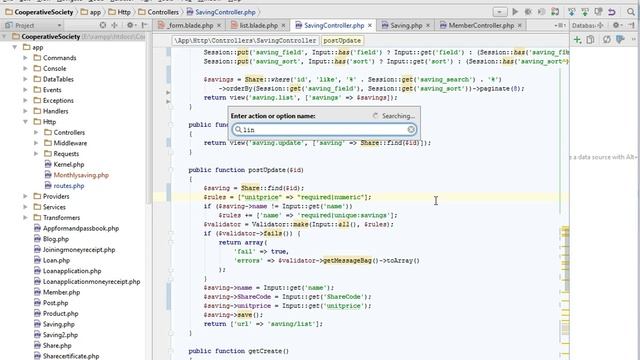Image resolution: width=640 pixels, height=360 pixels.
Task: Click the app breadcrumb in navigation bar
Action: pyautogui.click(x=91, y=12)
